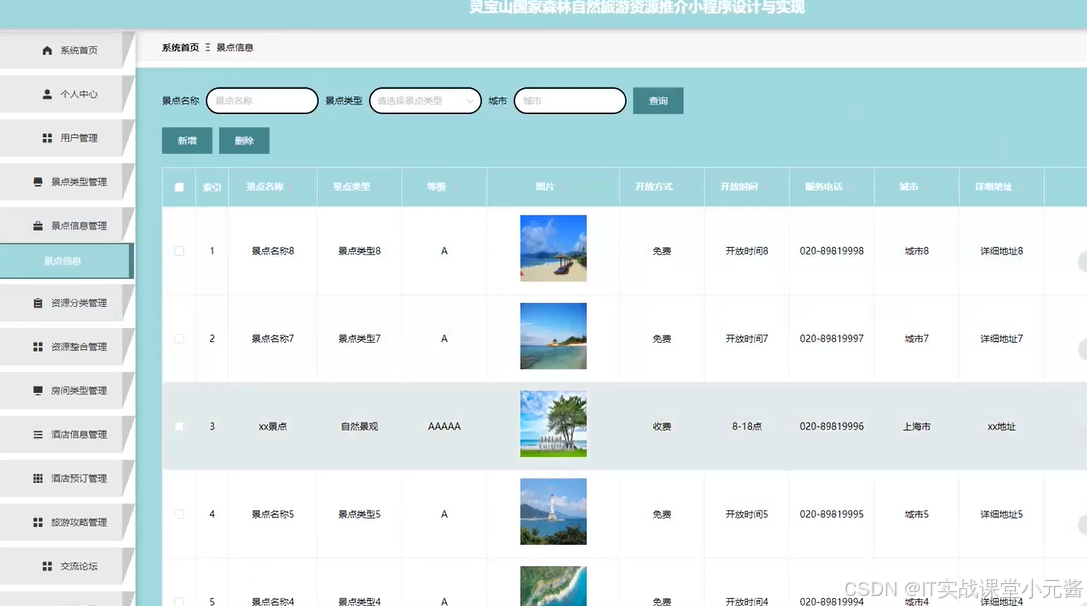The width and height of the screenshot is (1087, 606).
Task: Click the AAAAA grade cell
Action: 444,426
